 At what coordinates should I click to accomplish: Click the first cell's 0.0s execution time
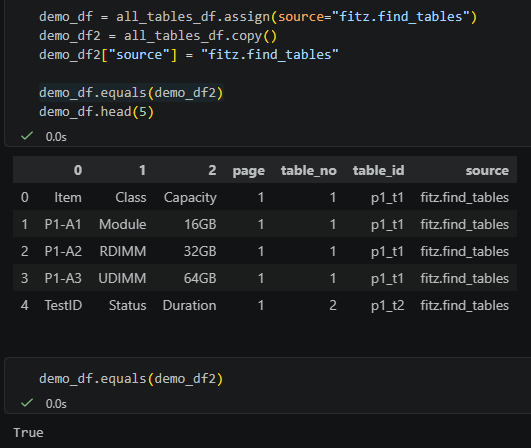pyautogui.click(x=56, y=137)
